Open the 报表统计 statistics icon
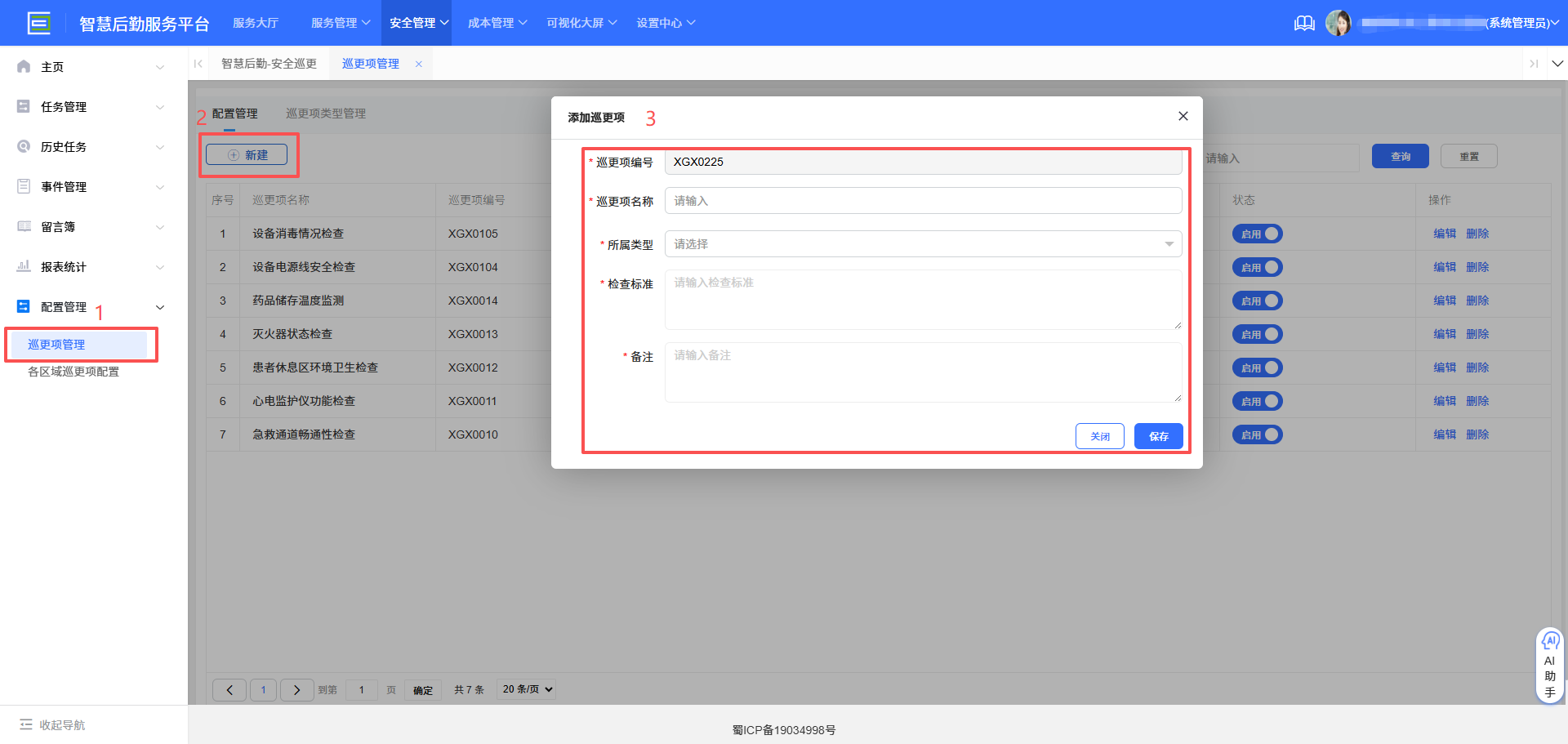 [x=23, y=266]
